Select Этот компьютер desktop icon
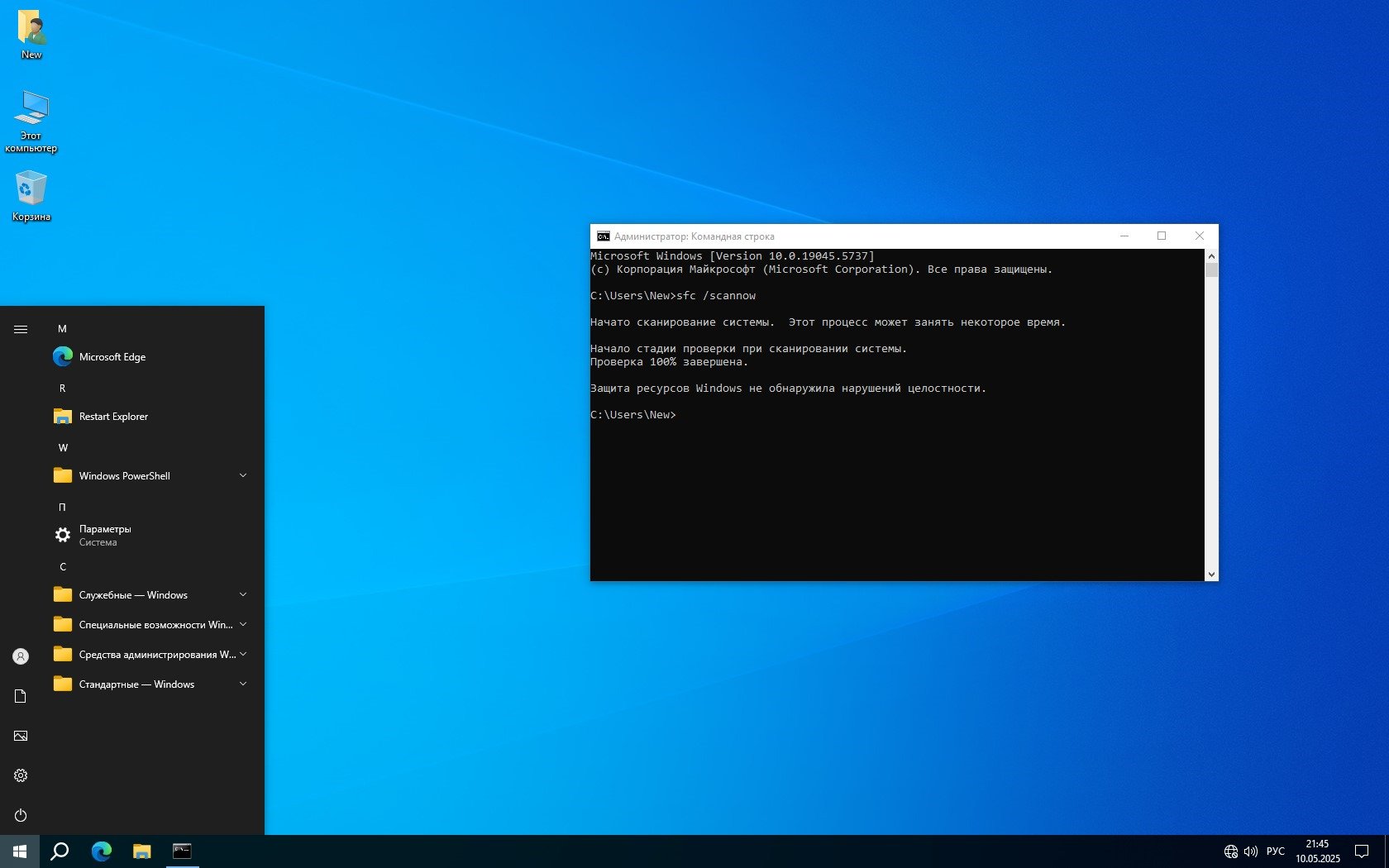Image resolution: width=1389 pixels, height=868 pixels. pos(31,120)
